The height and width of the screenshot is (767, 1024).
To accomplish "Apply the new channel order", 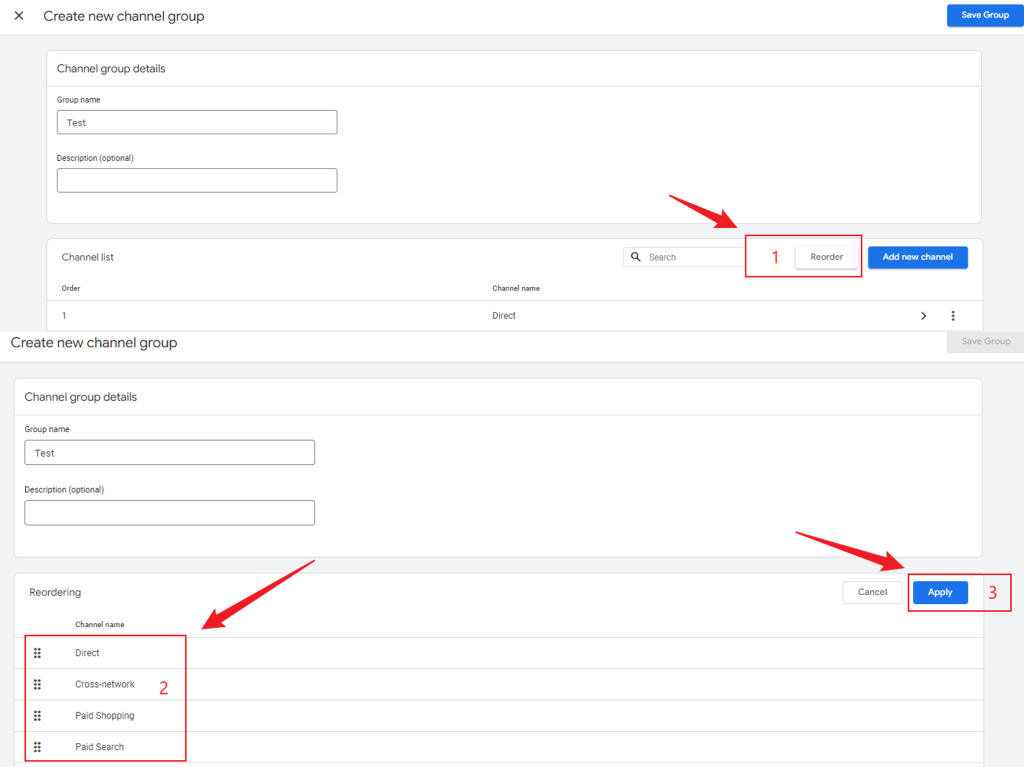I will coord(939,591).
